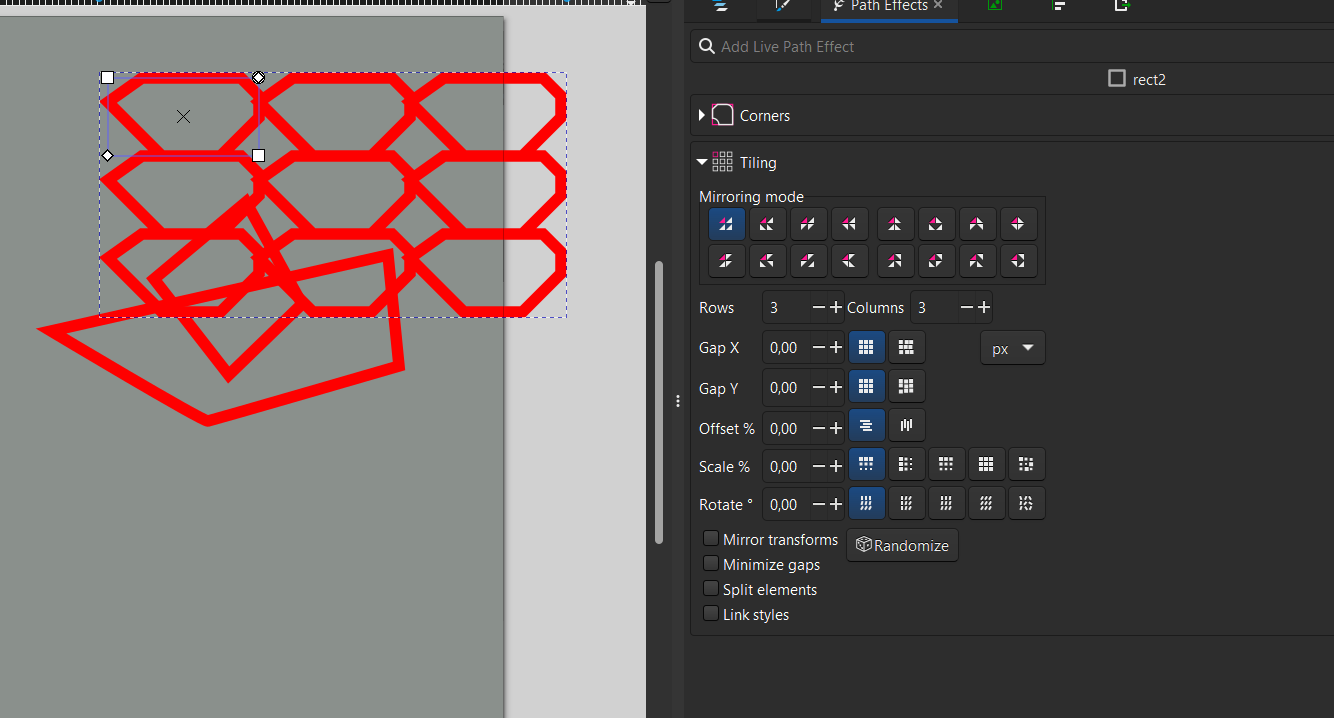
Task: Check the Mirror transforms checkbox
Action: pos(711,539)
